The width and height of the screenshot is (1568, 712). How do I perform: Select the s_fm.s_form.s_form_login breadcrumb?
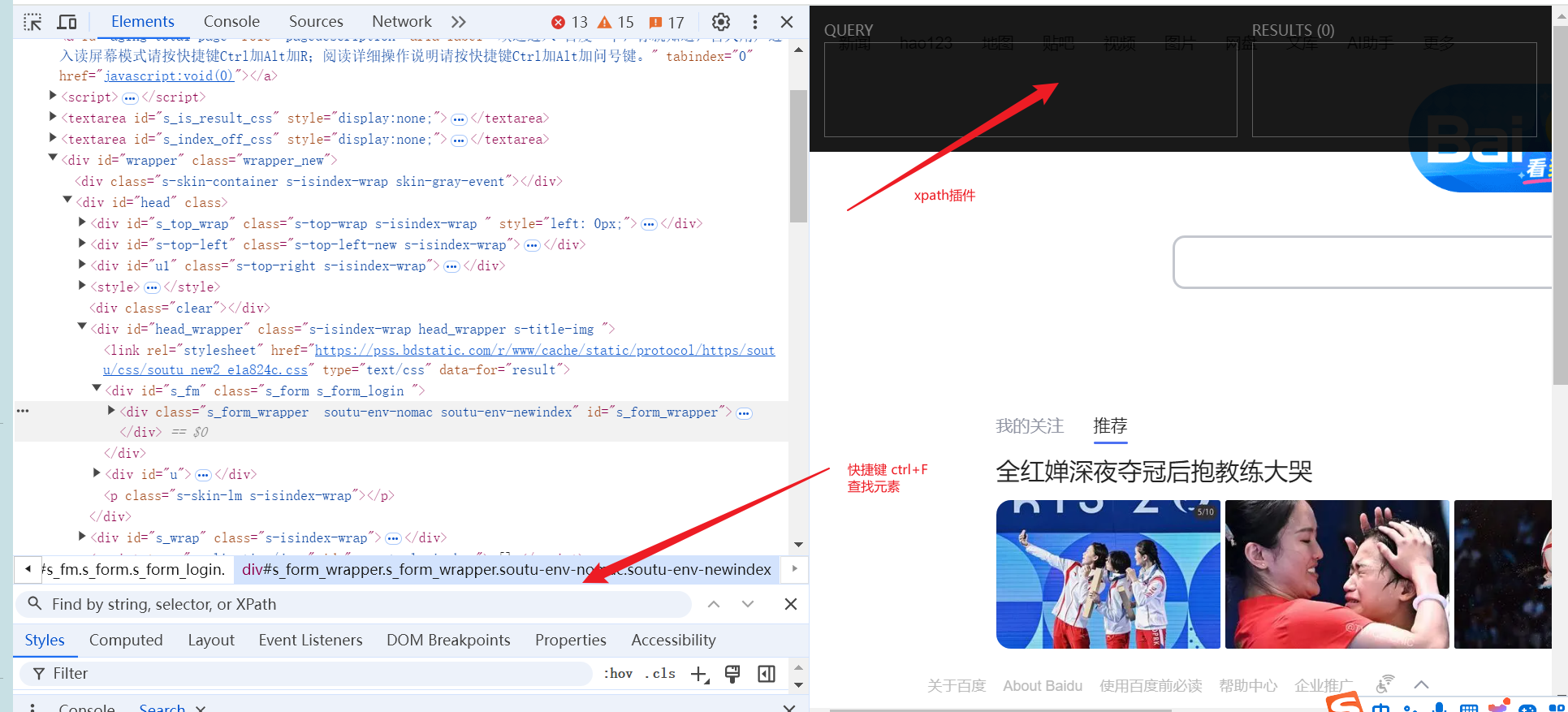point(134,570)
